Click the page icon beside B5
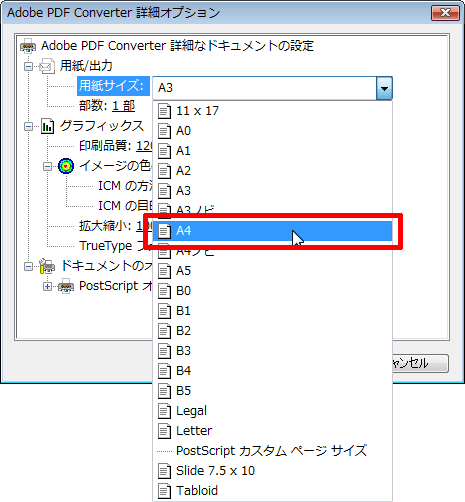The height and width of the screenshot is (502, 465). click(164, 391)
